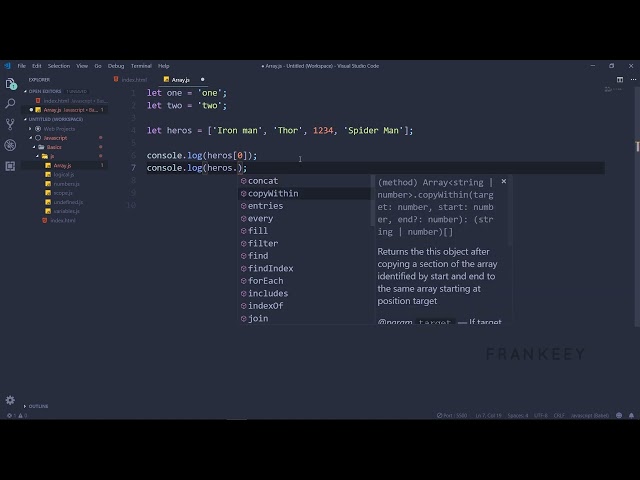Expand the Outline section
Screen dimensions: 640x480
[38, 406]
